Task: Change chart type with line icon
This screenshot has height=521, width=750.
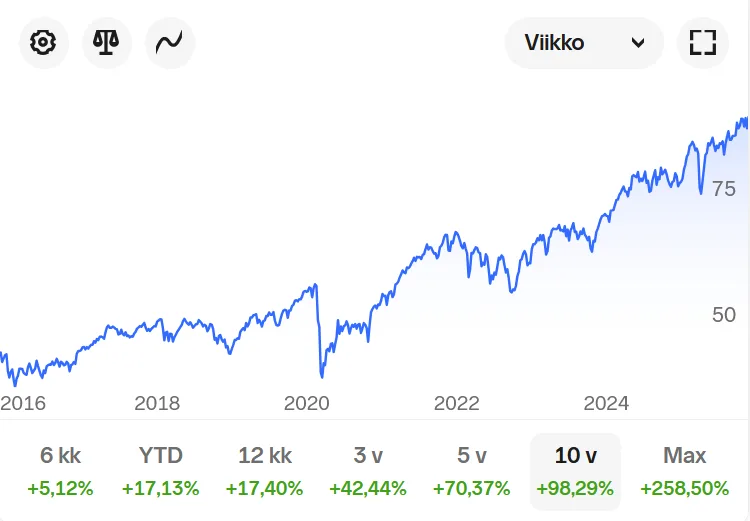Action: (169, 43)
